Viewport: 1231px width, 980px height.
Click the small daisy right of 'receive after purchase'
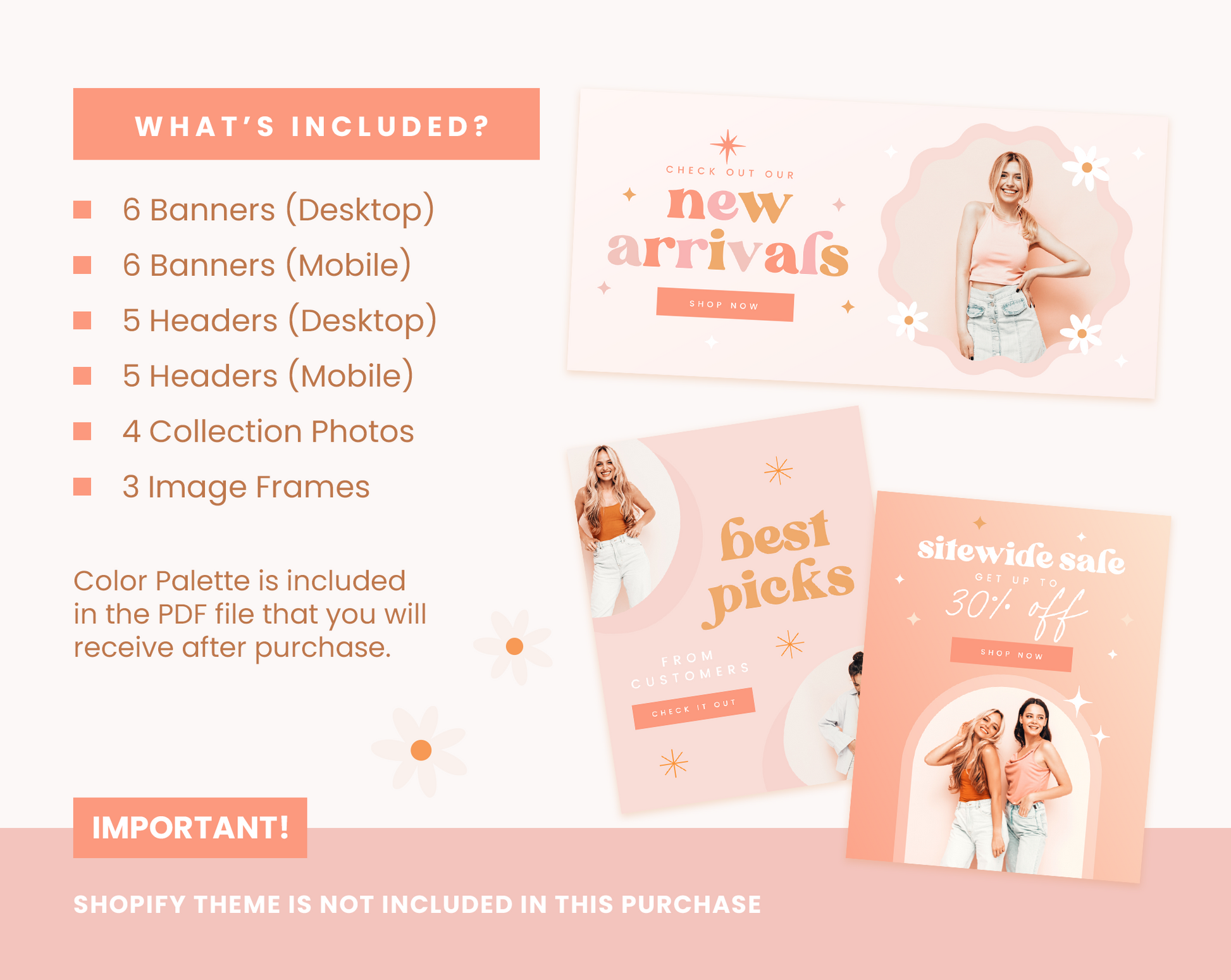(514, 646)
